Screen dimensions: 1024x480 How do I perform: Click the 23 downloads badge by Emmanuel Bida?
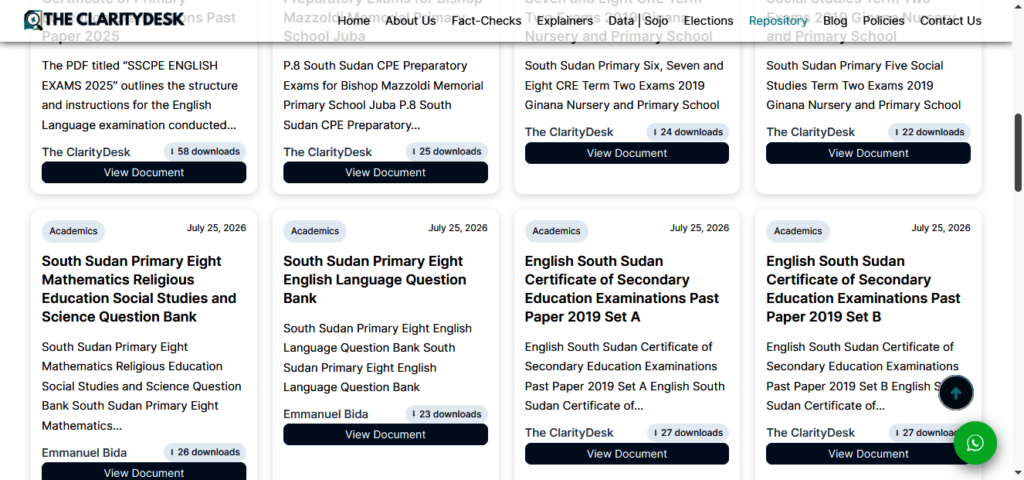[x=446, y=414]
